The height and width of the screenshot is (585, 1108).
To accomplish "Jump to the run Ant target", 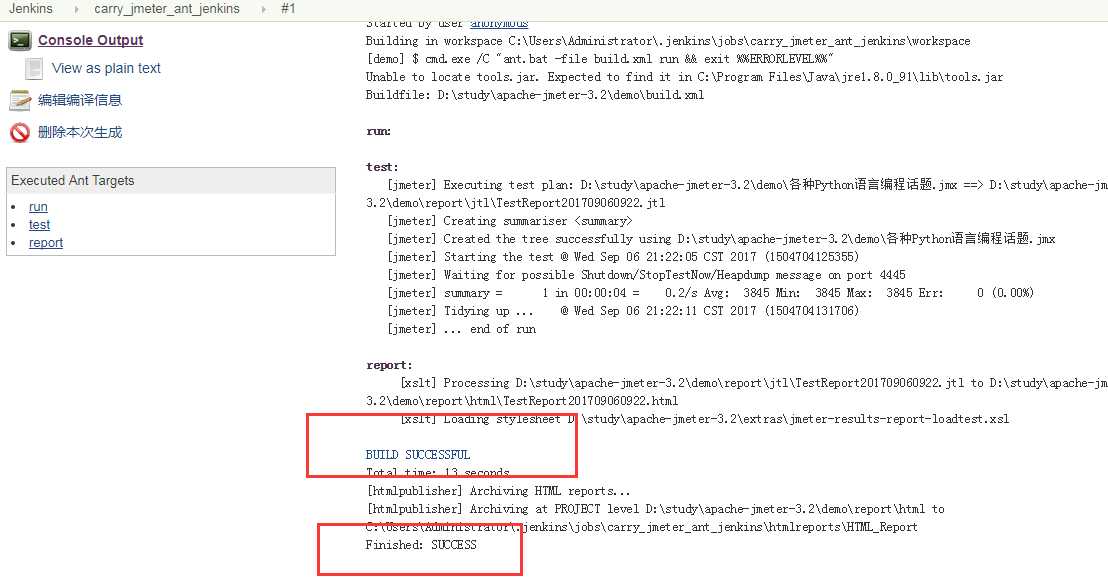I will (38, 207).
